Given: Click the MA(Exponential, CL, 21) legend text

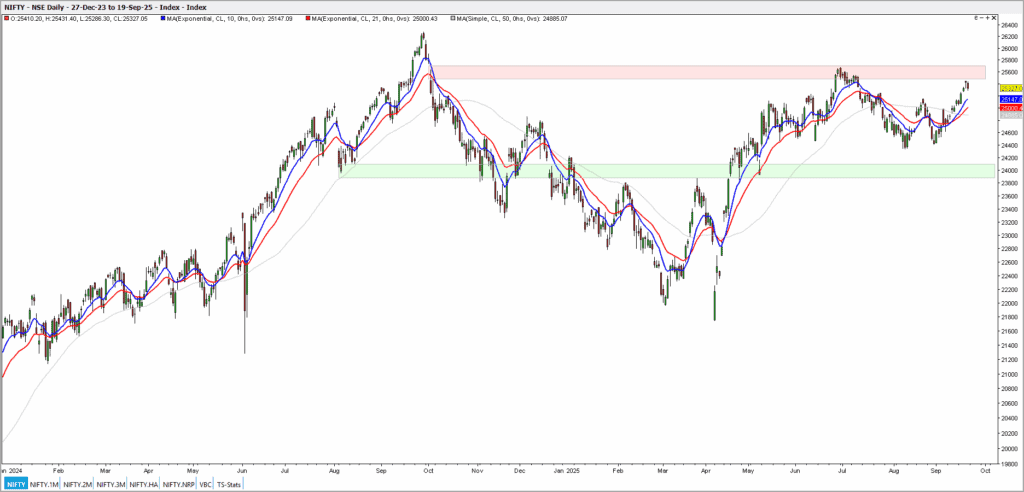Looking at the screenshot, I should pyautogui.click(x=373, y=19).
